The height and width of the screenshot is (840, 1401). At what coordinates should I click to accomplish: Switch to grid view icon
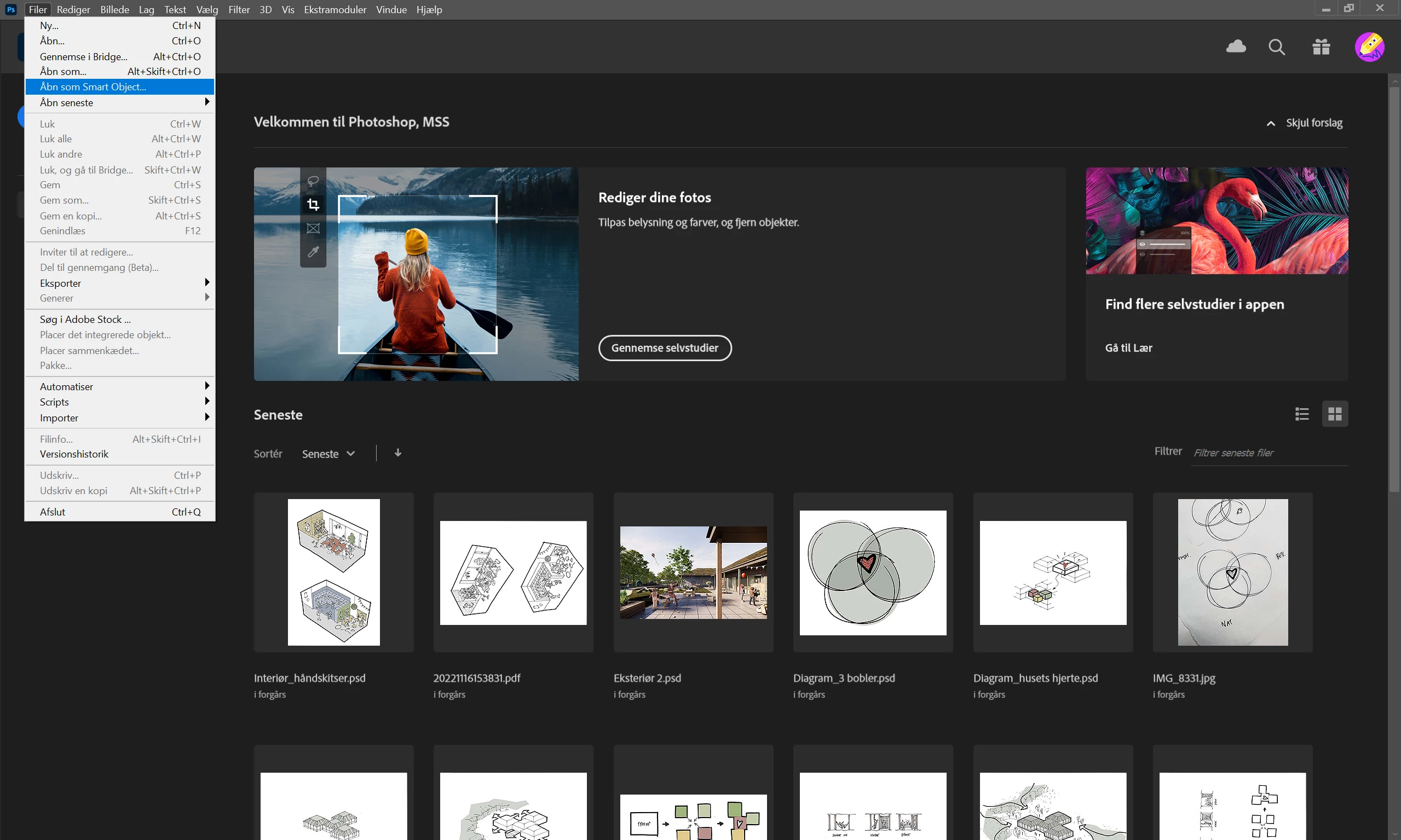(x=1334, y=414)
